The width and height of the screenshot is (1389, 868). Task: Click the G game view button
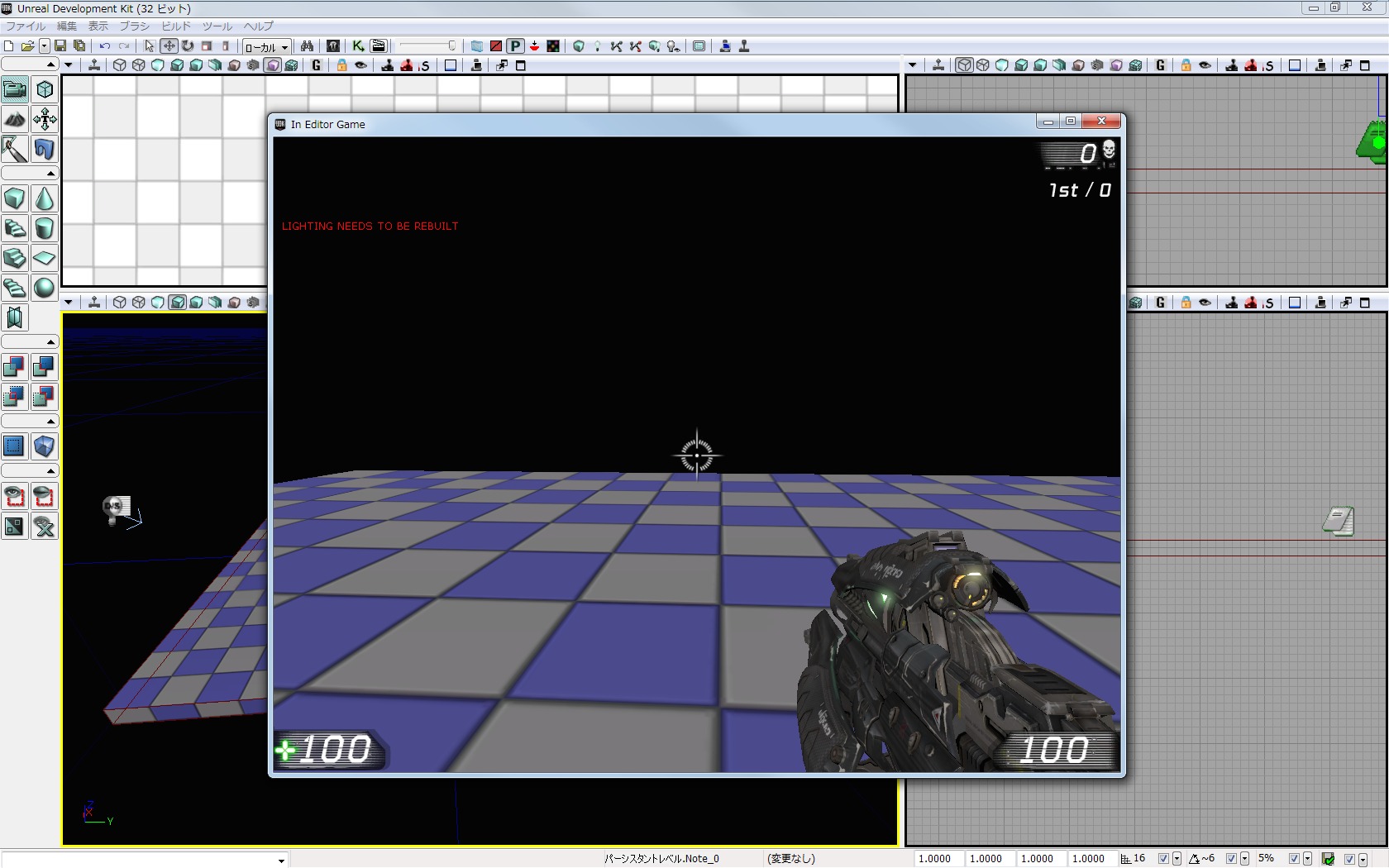(317, 65)
